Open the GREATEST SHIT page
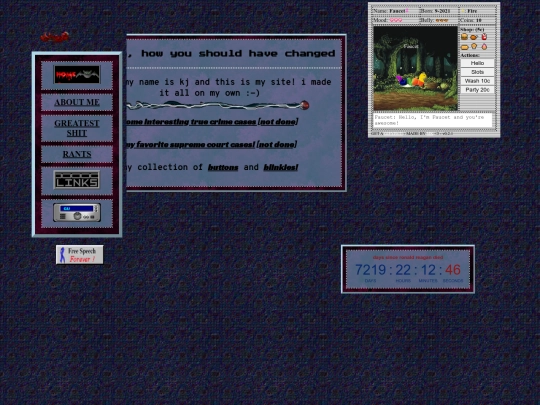This screenshot has height=405, width=540. 77,128
